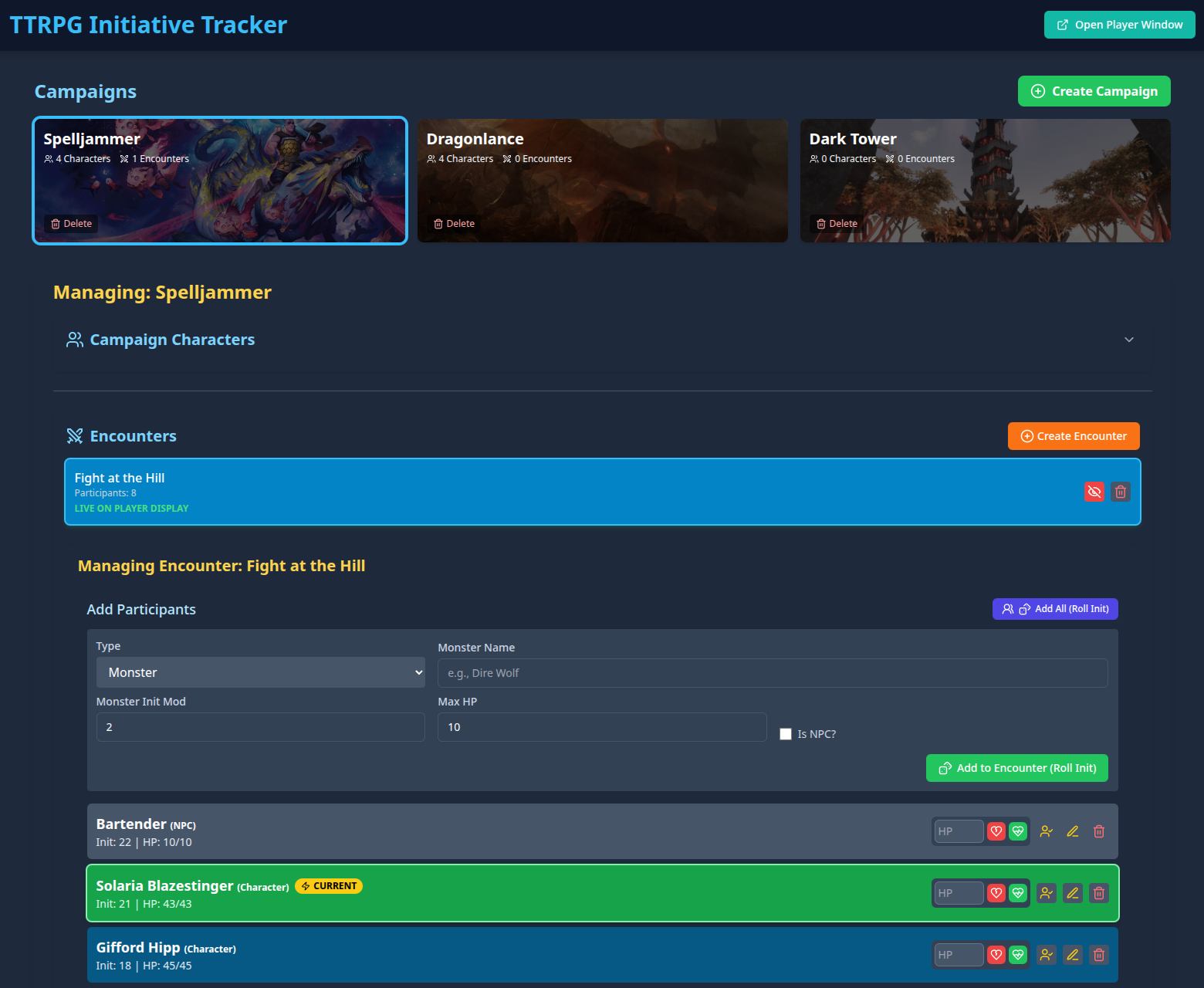Click edit pencil for Gifford Hipp
This screenshot has width=1204, height=988.
tap(1073, 955)
